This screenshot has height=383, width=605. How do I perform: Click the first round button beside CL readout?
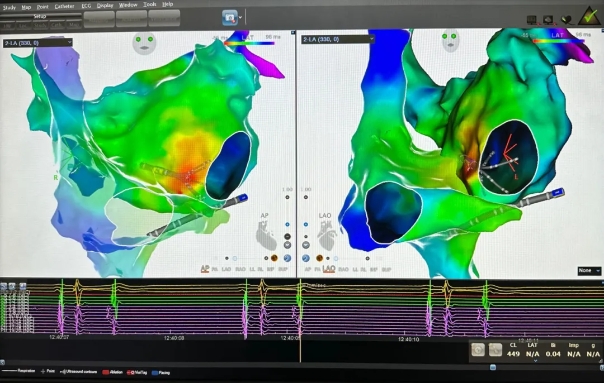tap(478, 350)
